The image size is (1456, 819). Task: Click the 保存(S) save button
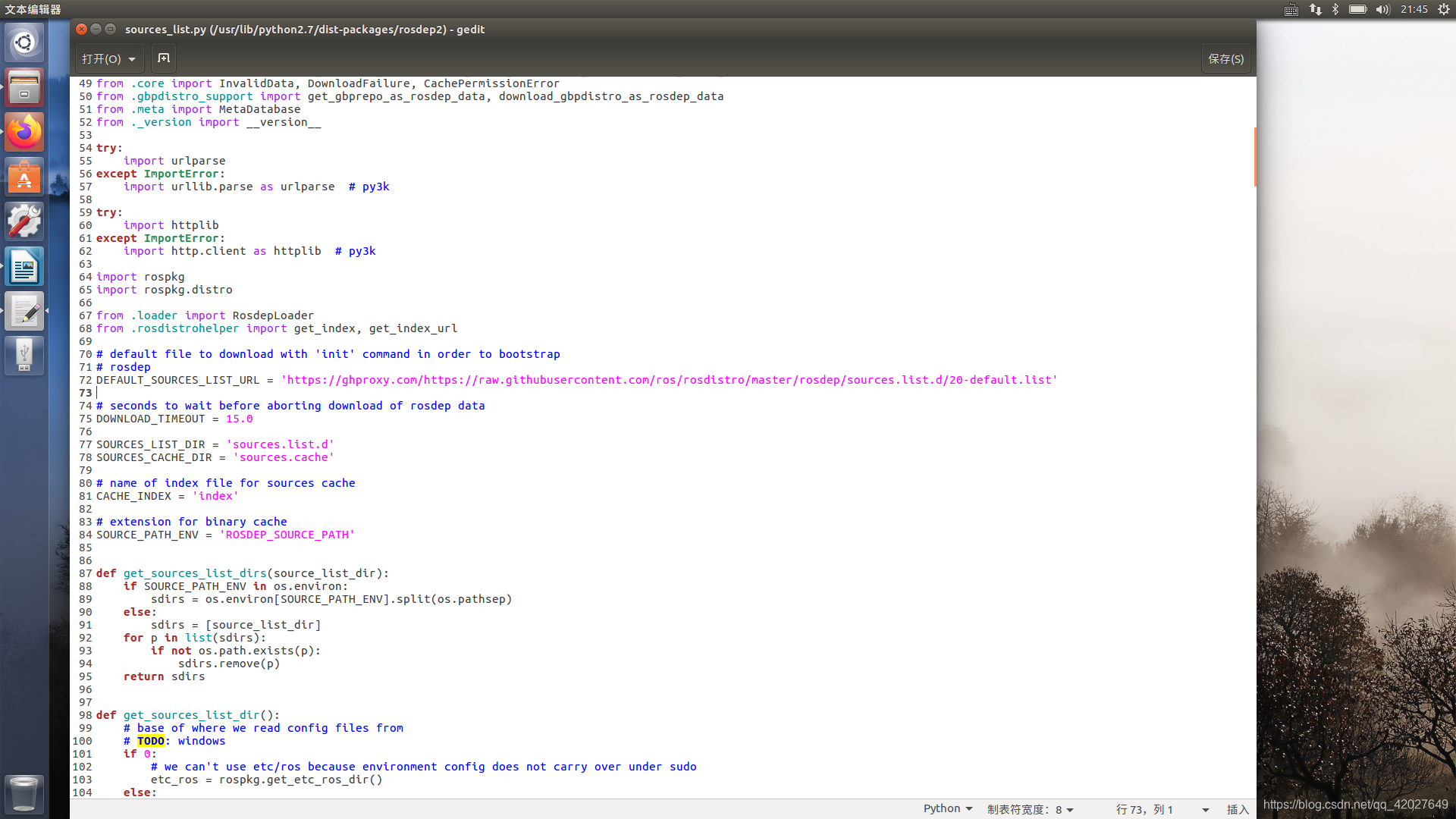click(x=1225, y=58)
